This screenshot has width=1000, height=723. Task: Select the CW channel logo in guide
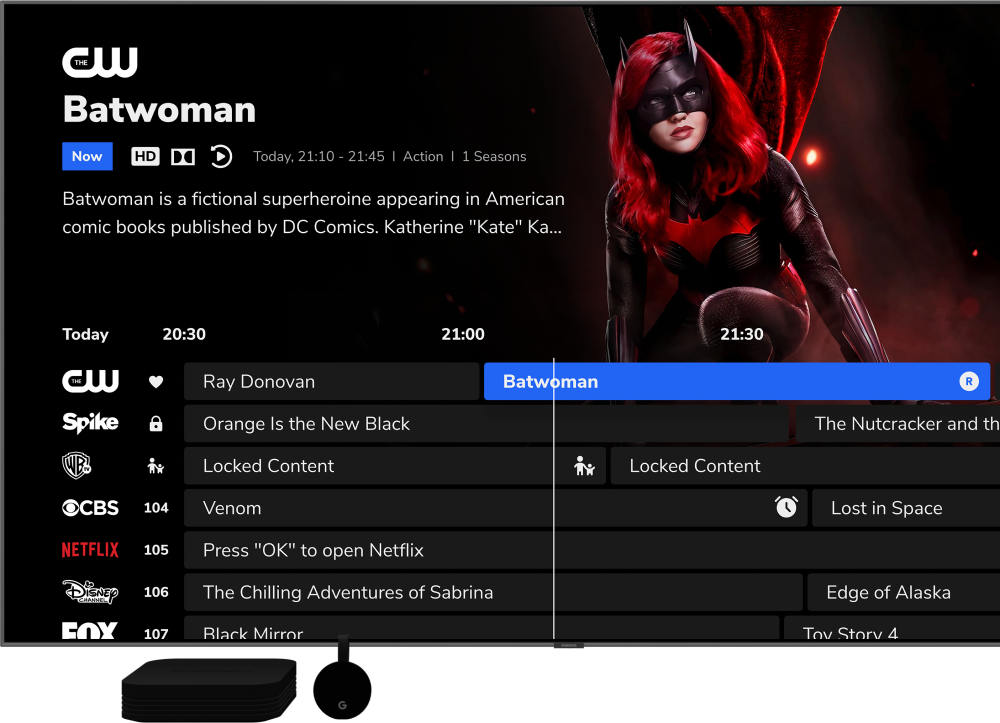90,381
